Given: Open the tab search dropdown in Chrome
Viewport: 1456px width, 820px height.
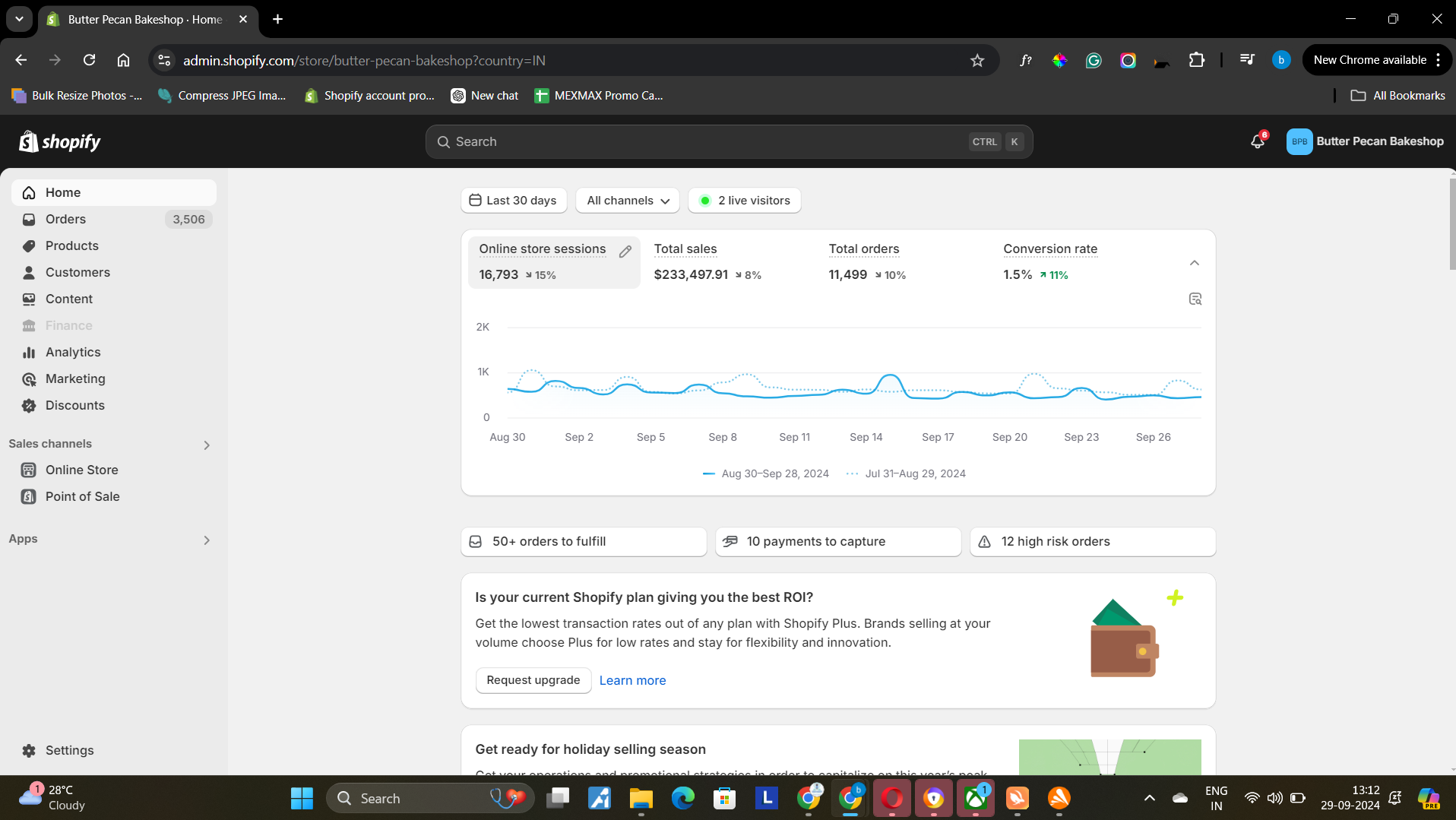Looking at the screenshot, I should coord(19,19).
